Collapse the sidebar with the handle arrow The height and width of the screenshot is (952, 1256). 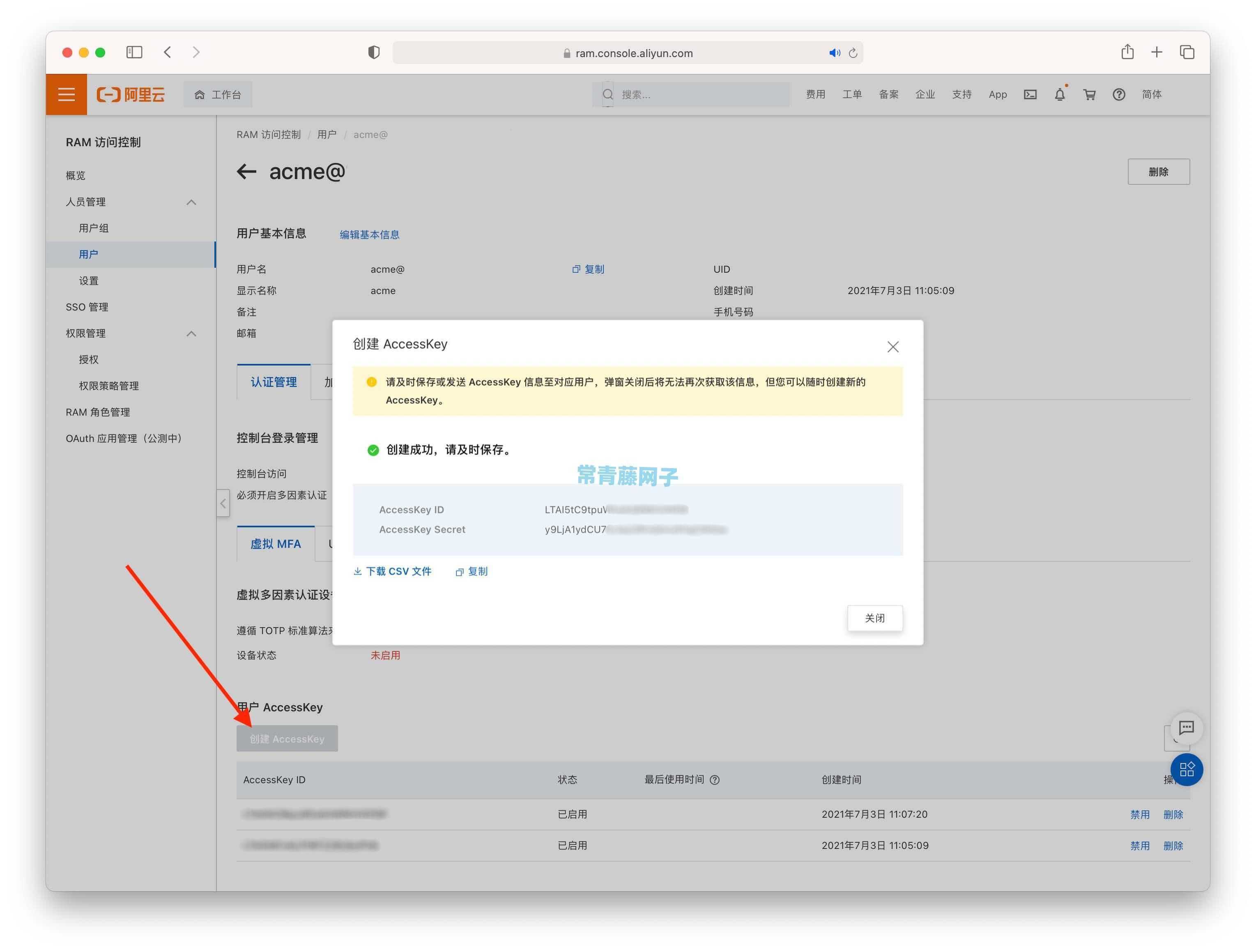223,503
